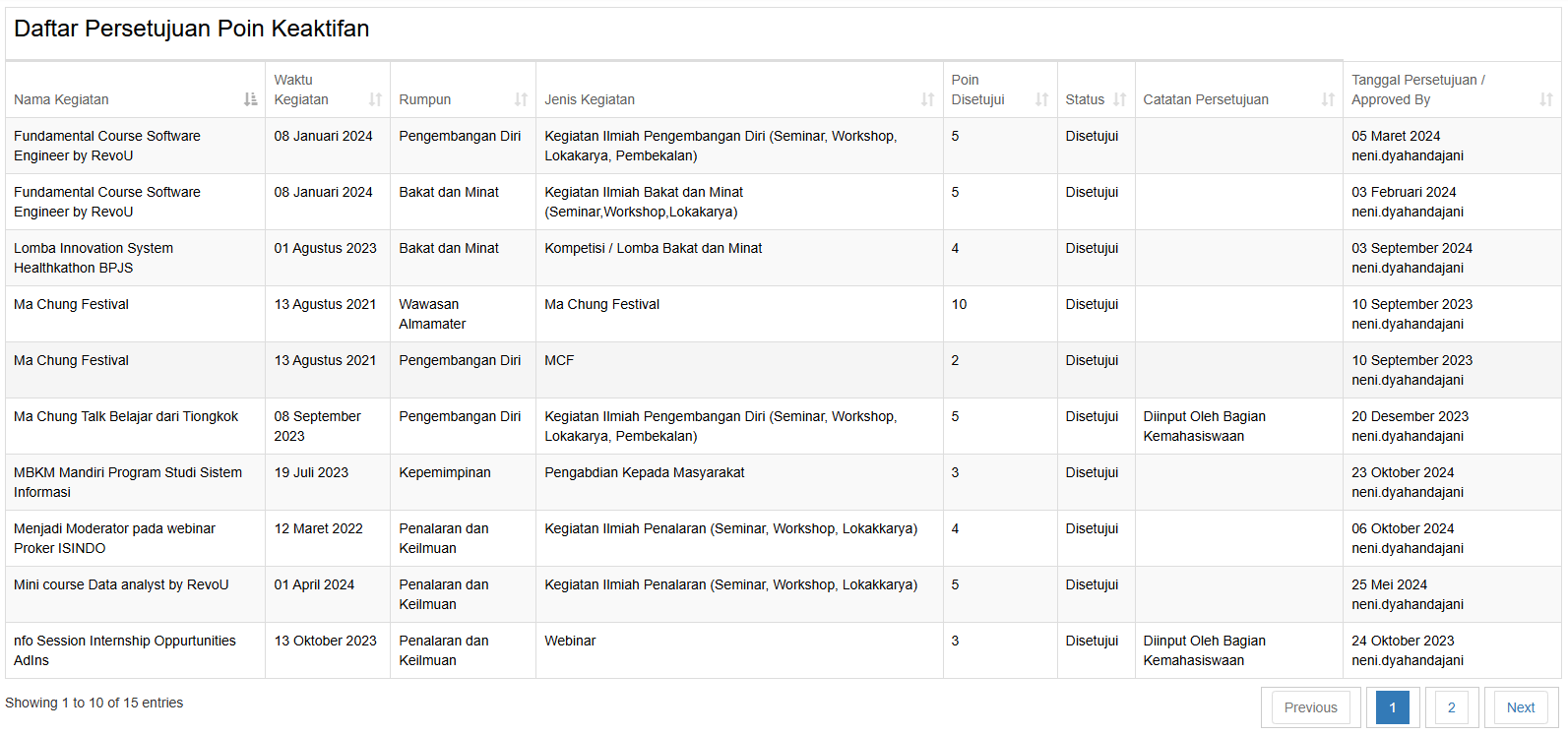1568x735 pixels.
Task: Go to the Previous page
Action: point(1311,707)
